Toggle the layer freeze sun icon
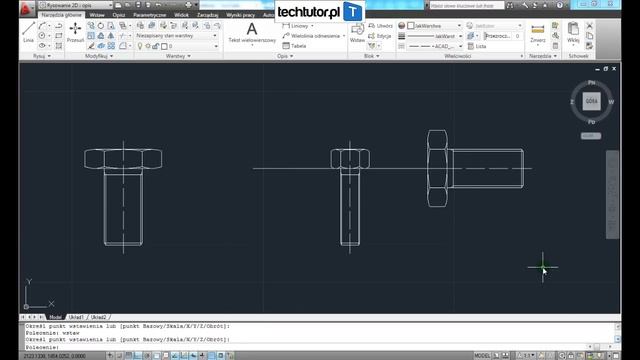The height and width of the screenshot is (360, 640). click(148, 46)
